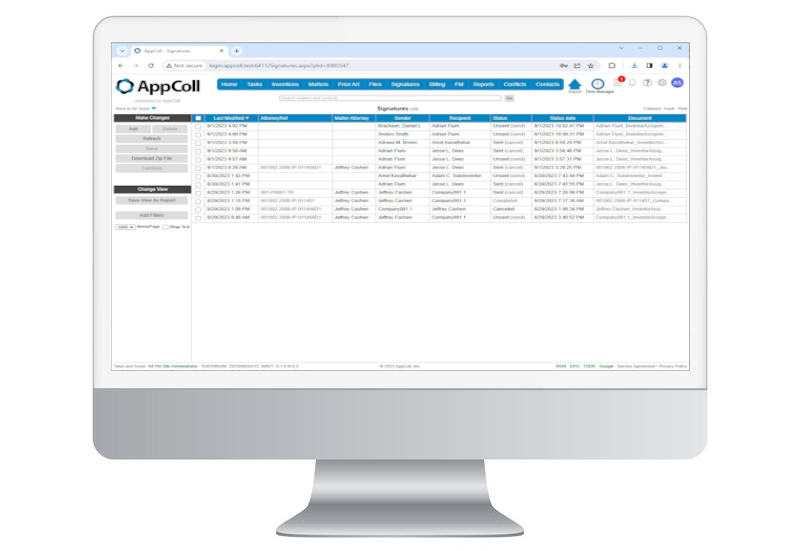
Task: Click the Import house icon
Action: coord(574,84)
